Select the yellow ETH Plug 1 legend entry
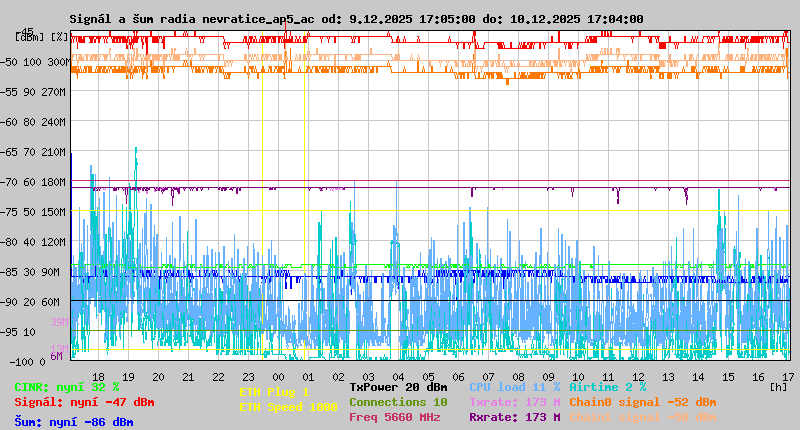 274,392
